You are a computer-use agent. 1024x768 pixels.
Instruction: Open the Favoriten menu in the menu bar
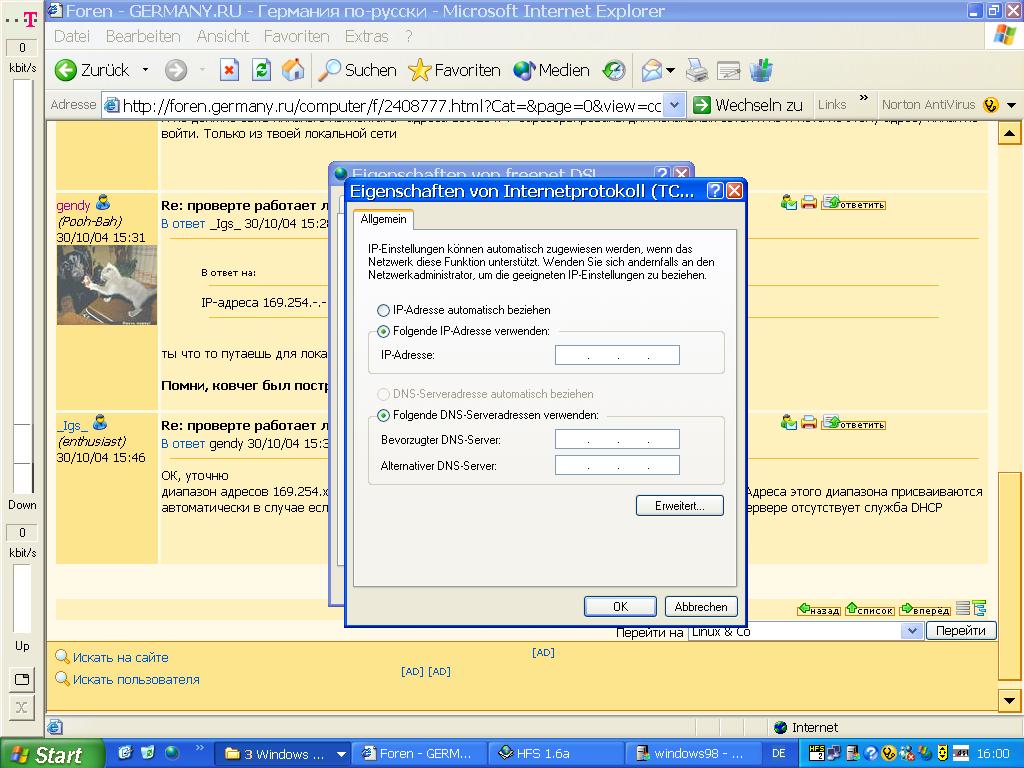296,36
